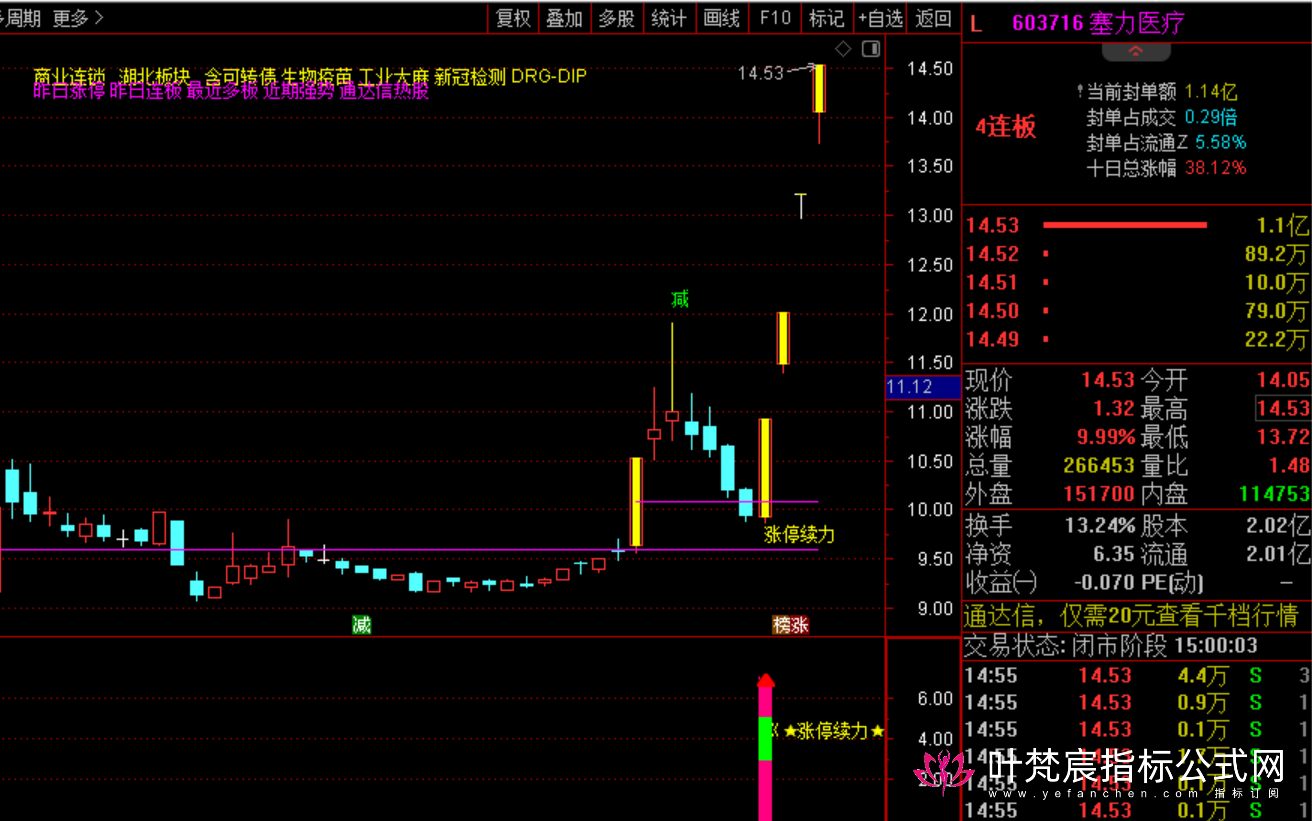Viewport: 1313px width, 821px height.
Task: Click the 14.50 order book row
Action: (1137, 311)
